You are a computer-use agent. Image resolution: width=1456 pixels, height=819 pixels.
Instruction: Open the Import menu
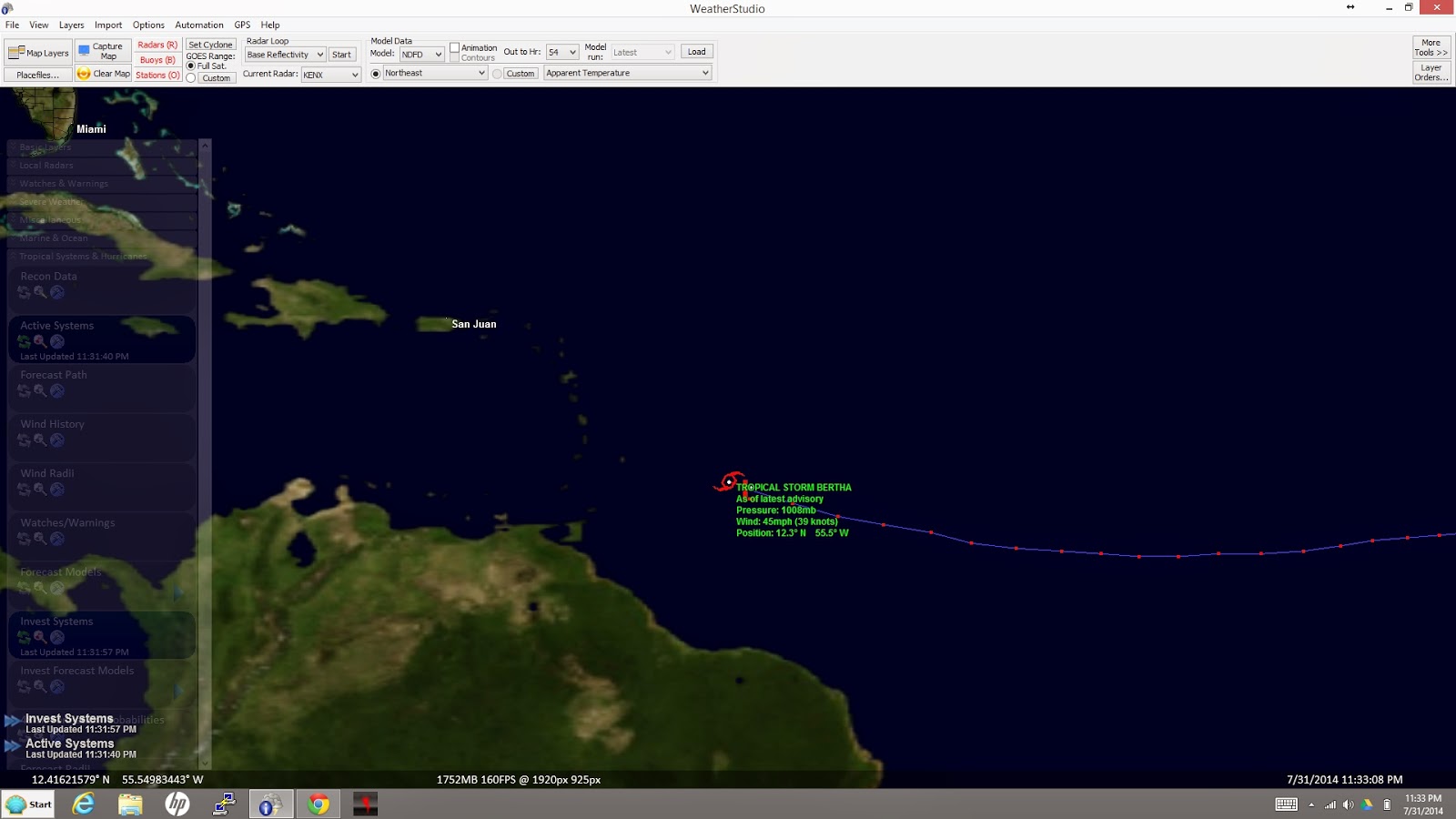(108, 25)
